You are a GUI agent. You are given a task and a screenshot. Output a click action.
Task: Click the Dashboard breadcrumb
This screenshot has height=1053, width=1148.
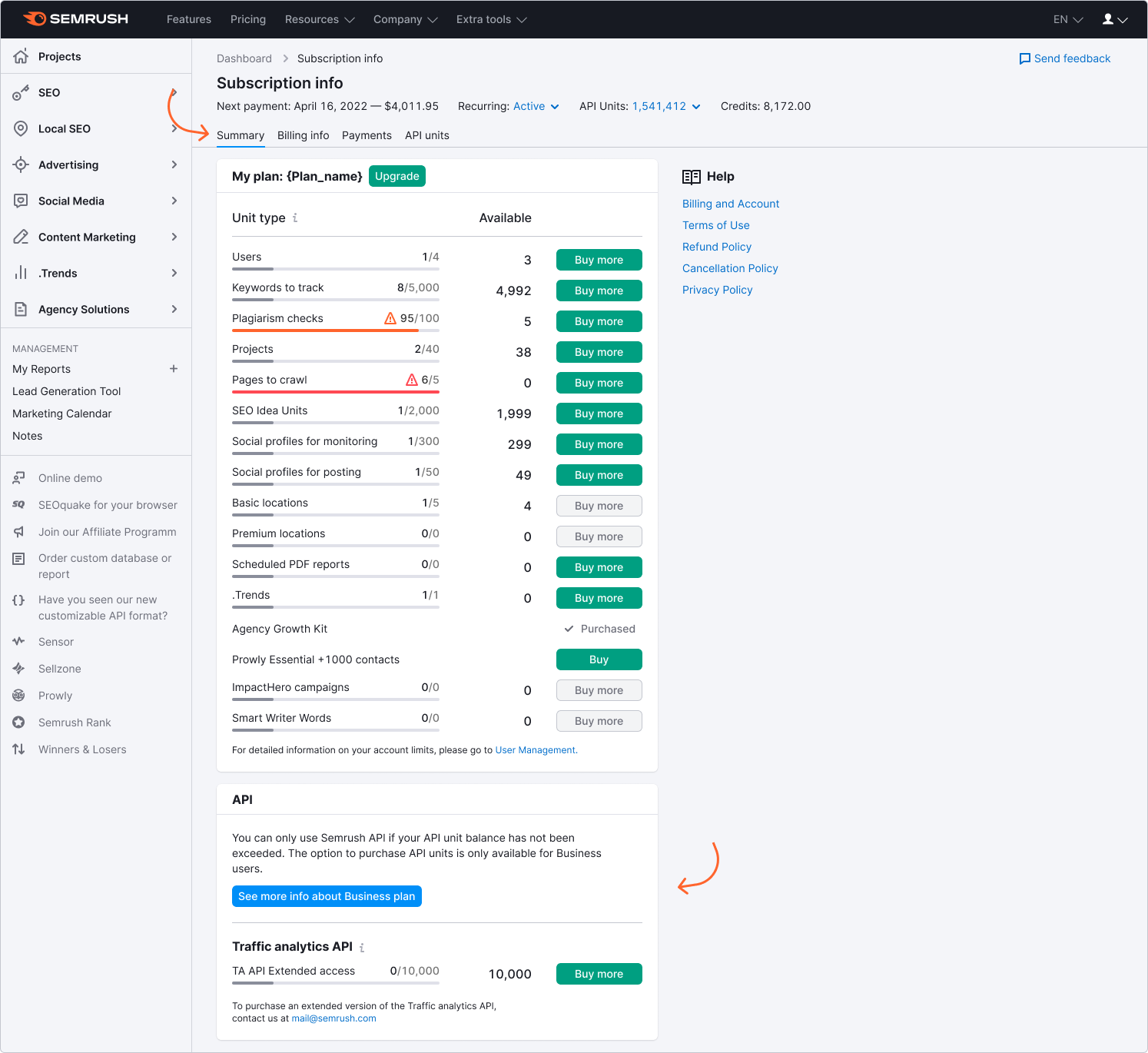point(244,58)
